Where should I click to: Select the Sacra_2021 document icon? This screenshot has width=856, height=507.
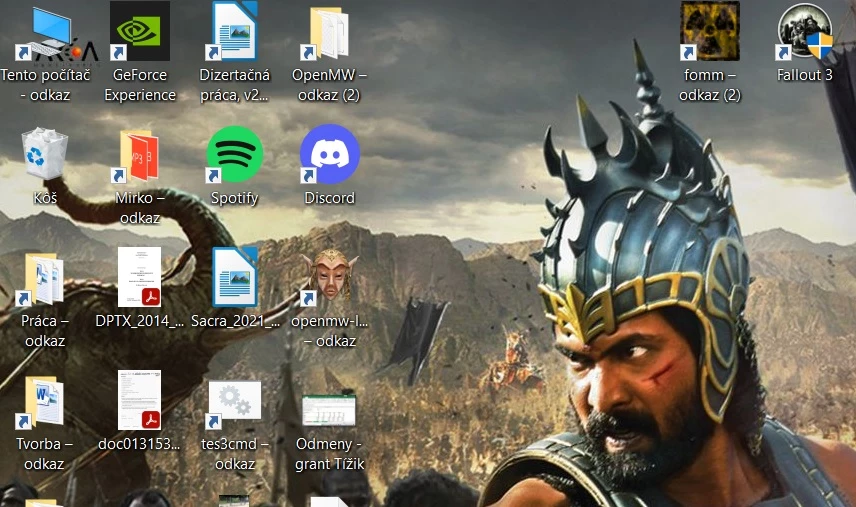pyautogui.click(x=234, y=277)
